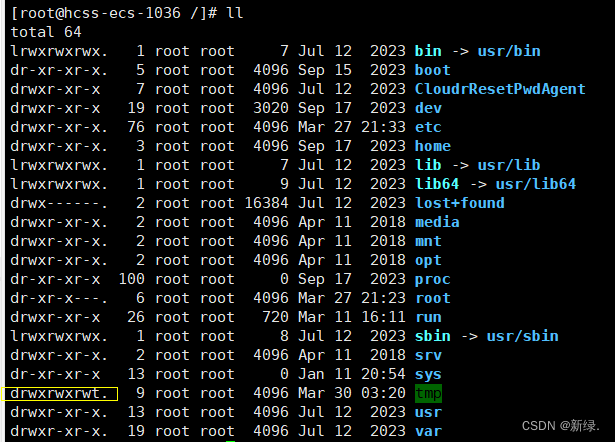Click the time '21:33' on etc row
The width and height of the screenshot is (615, 442).
tap(383, 127)
